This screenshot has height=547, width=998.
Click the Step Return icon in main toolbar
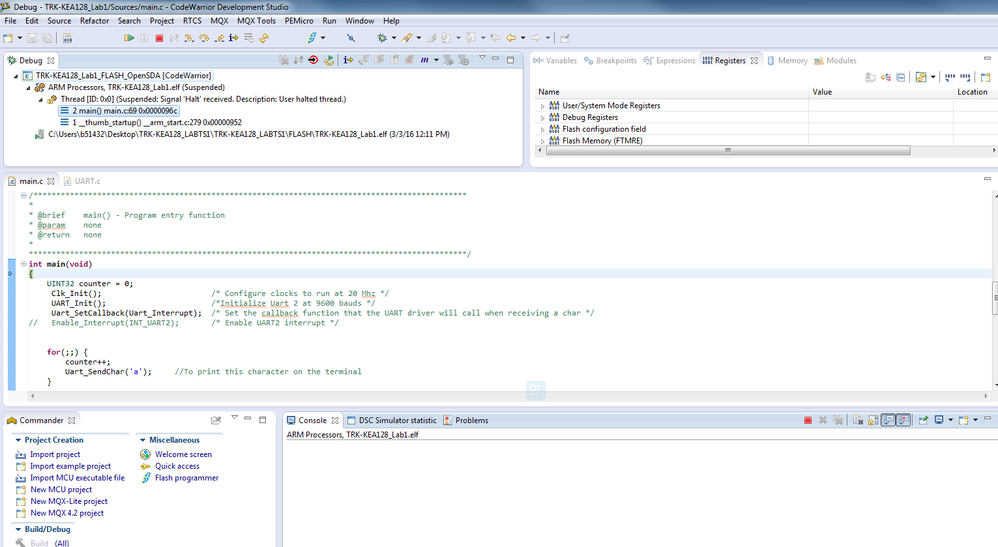click(219, 38)
